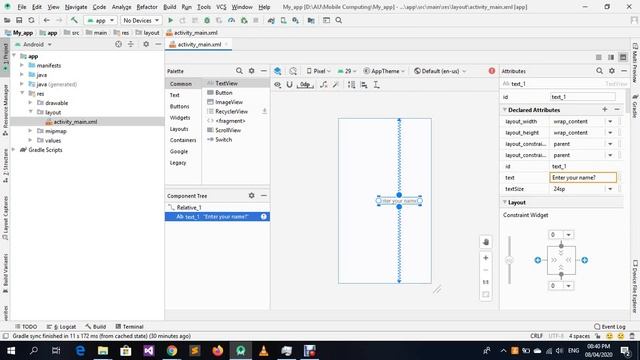640x360 pixels.
Task: Open the API 29 version dropdown
Action: (347, 71)
